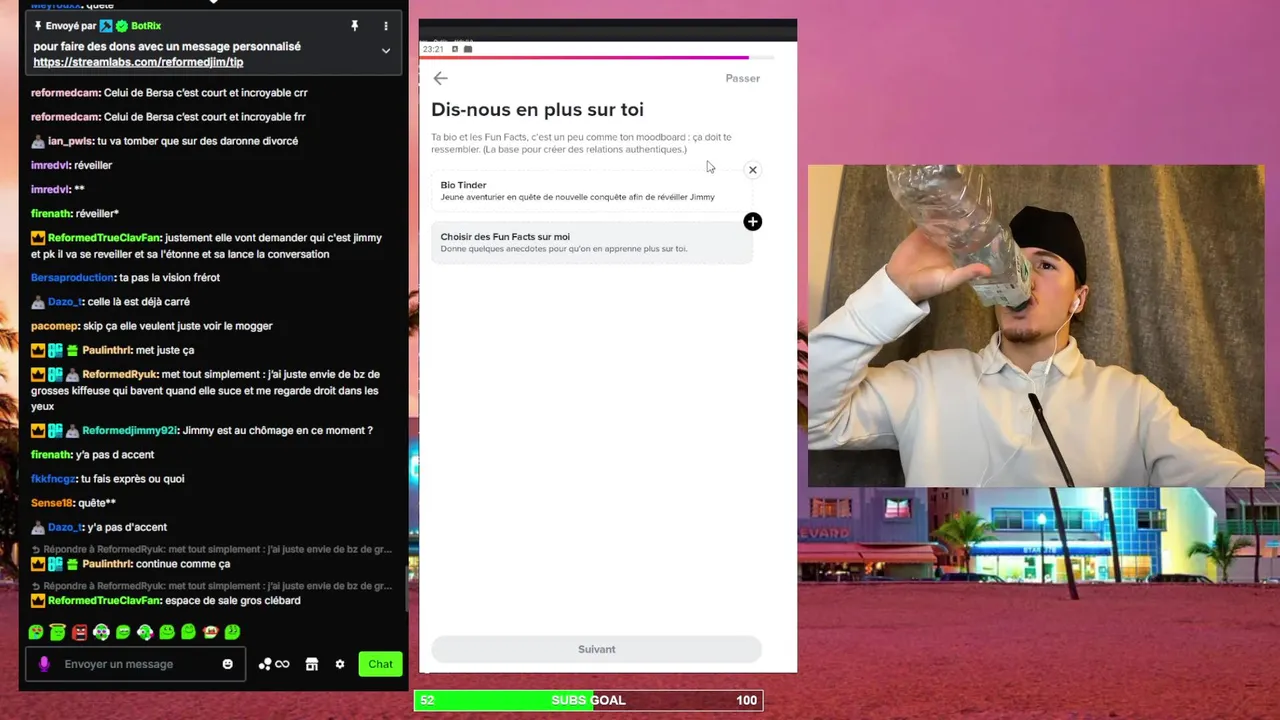Screen dimensions: 1280x720
Task: Click 'Dis-nous en plus sur toi' heading
Action: 537,110
